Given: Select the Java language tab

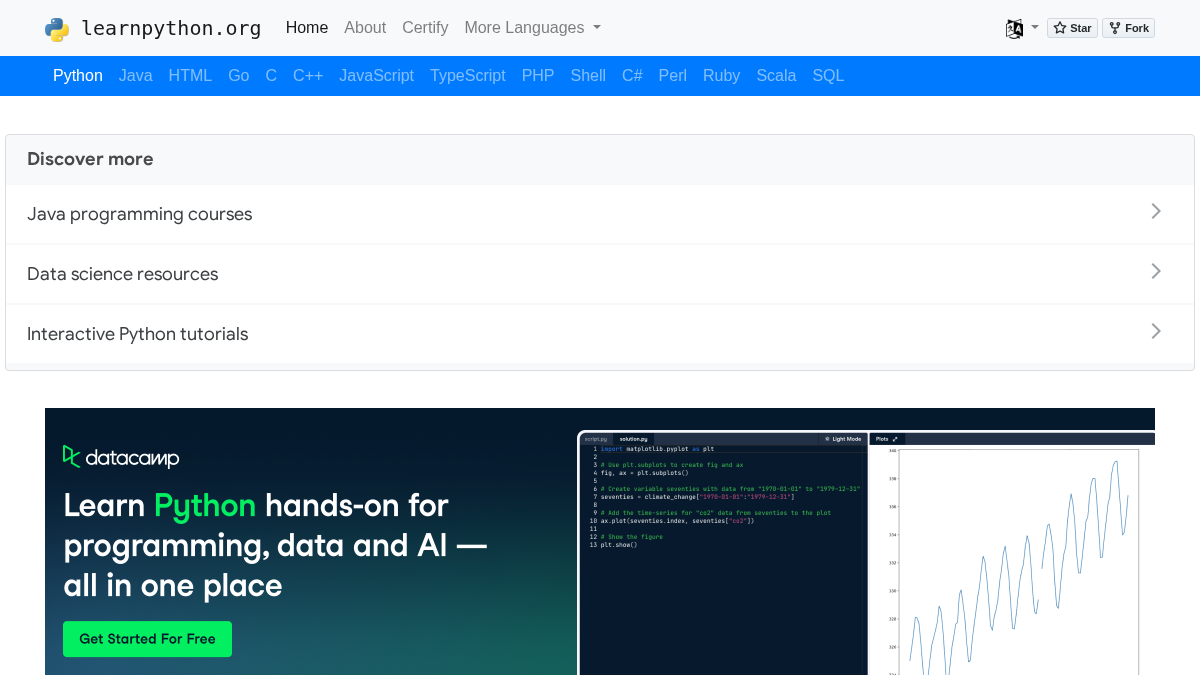Looking at the screenshot, I should pos(136,76).
